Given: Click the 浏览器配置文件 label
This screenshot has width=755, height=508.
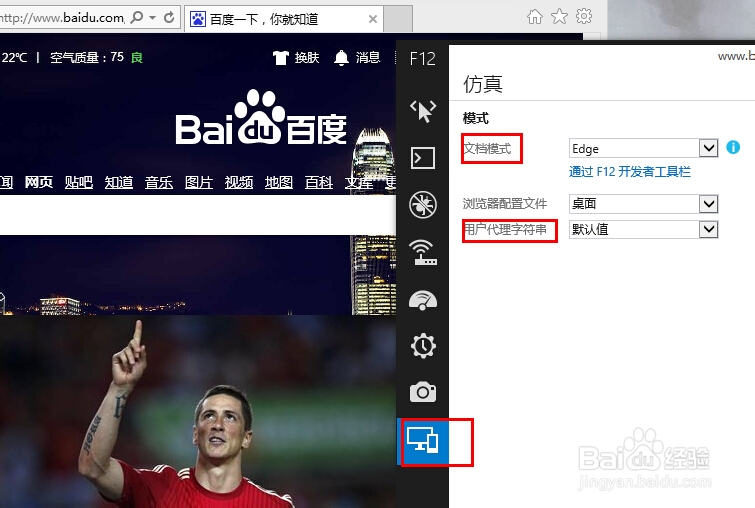Looking at the screenshot, I should click(505, 204).
